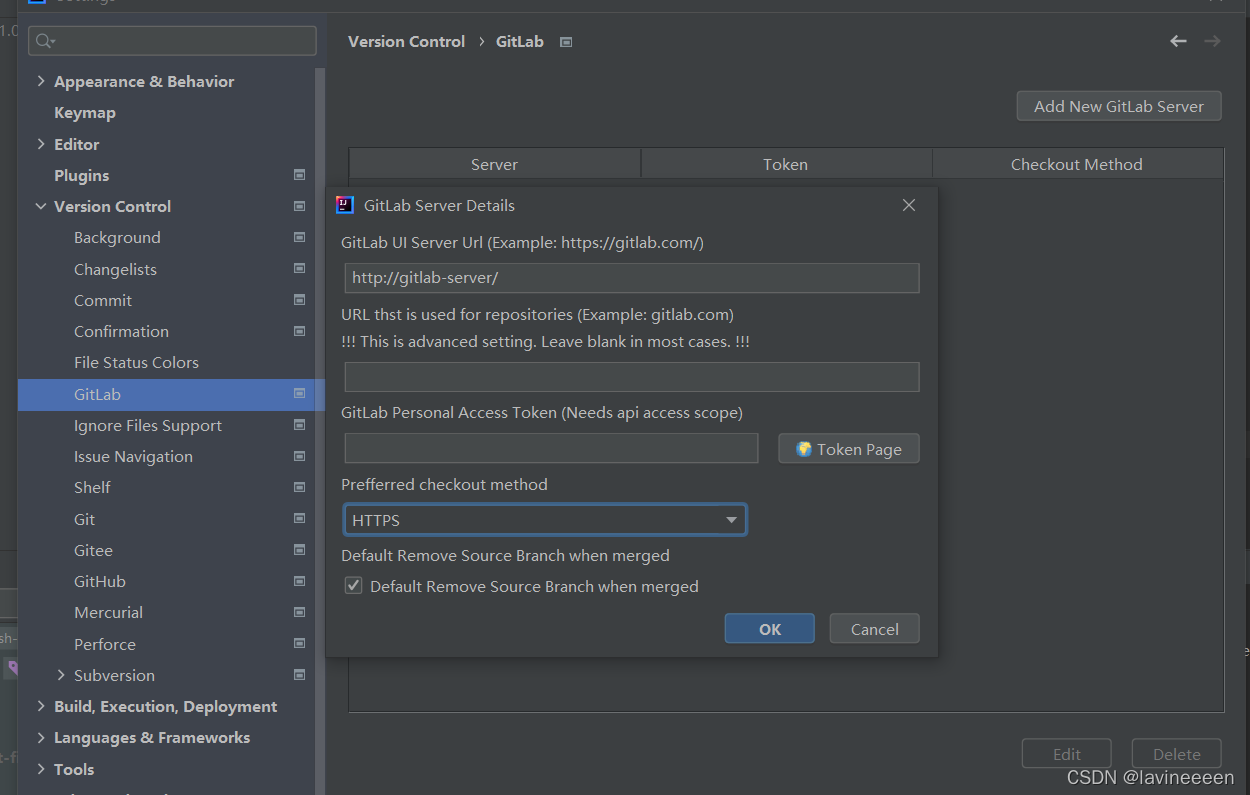Click project-level icon beside Version Control
Image resolution: width=1250 pixels, height=795 pixels.
tap(299, 206)
